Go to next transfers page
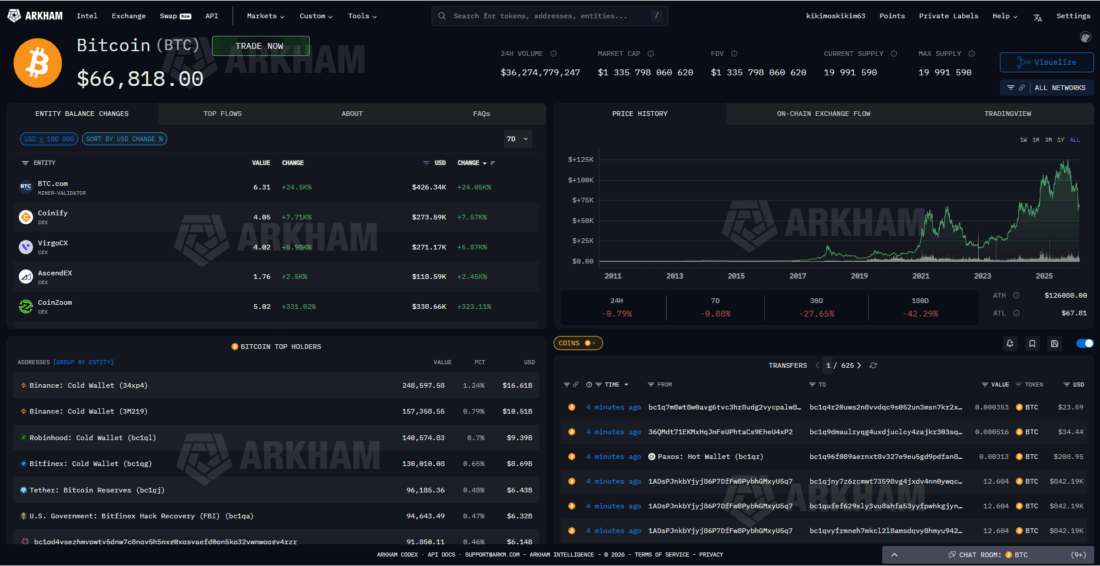1100x566 pixels. pyautogui.click(x=859, y=365)
